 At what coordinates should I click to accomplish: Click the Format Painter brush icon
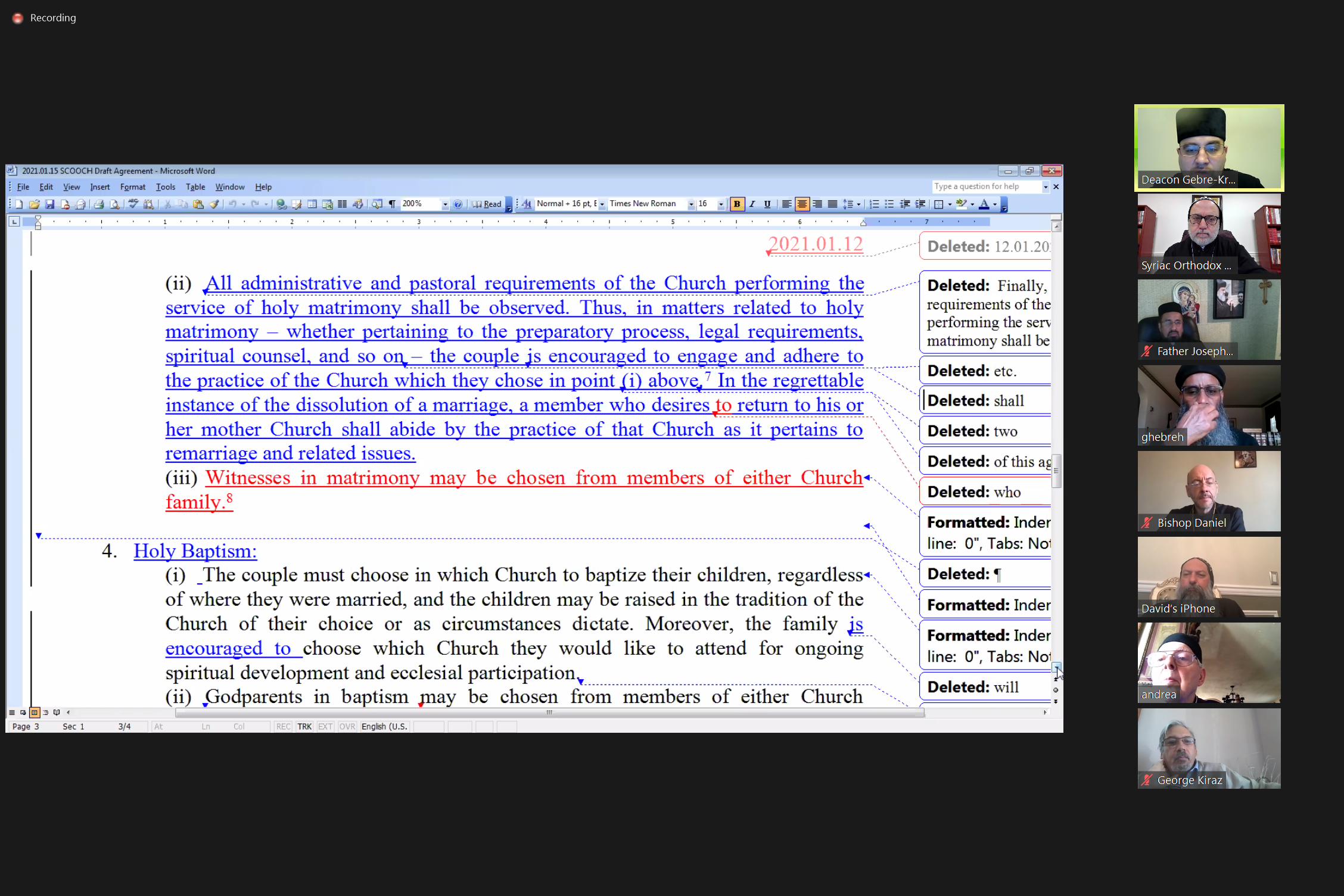coord(214,204)
